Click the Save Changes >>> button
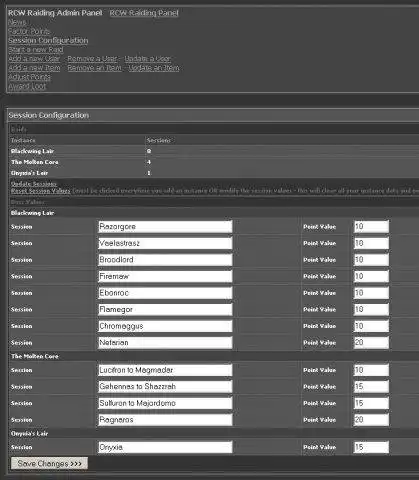 [49, 463]
